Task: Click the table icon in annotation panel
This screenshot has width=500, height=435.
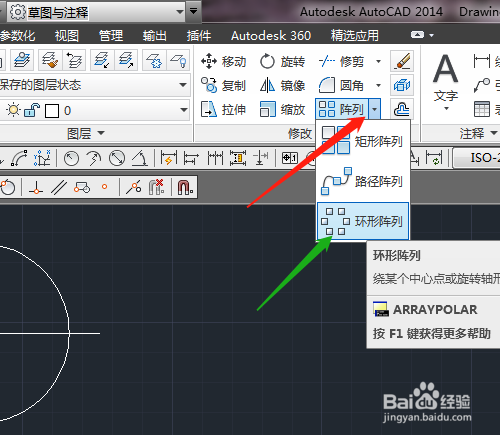Action: [482, 109]
